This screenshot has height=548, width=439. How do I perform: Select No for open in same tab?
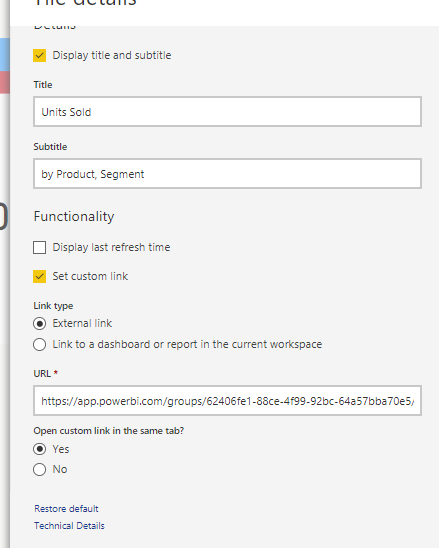(x=39, y=469)
